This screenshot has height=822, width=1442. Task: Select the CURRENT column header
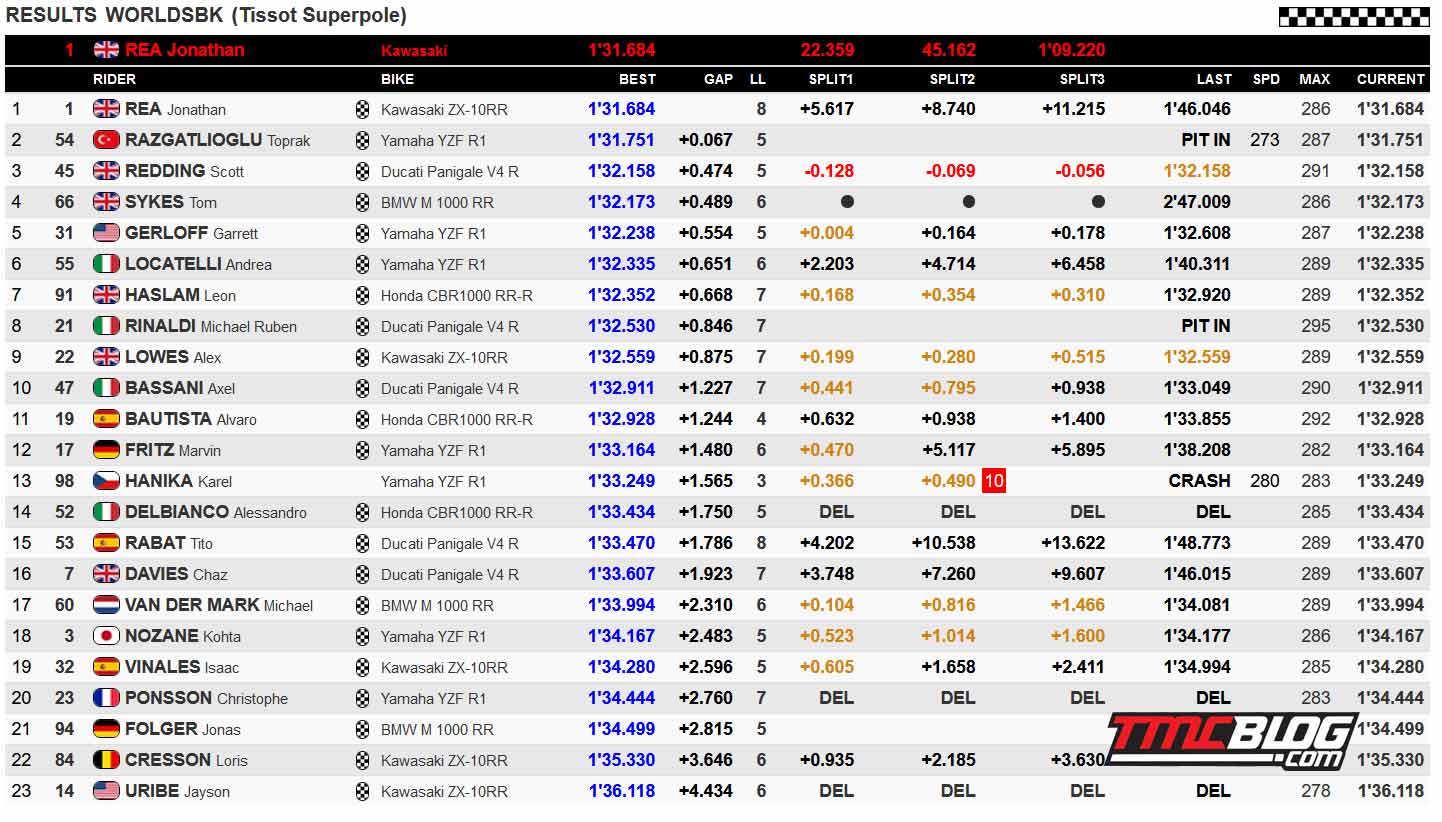(x=1390, y=79)
